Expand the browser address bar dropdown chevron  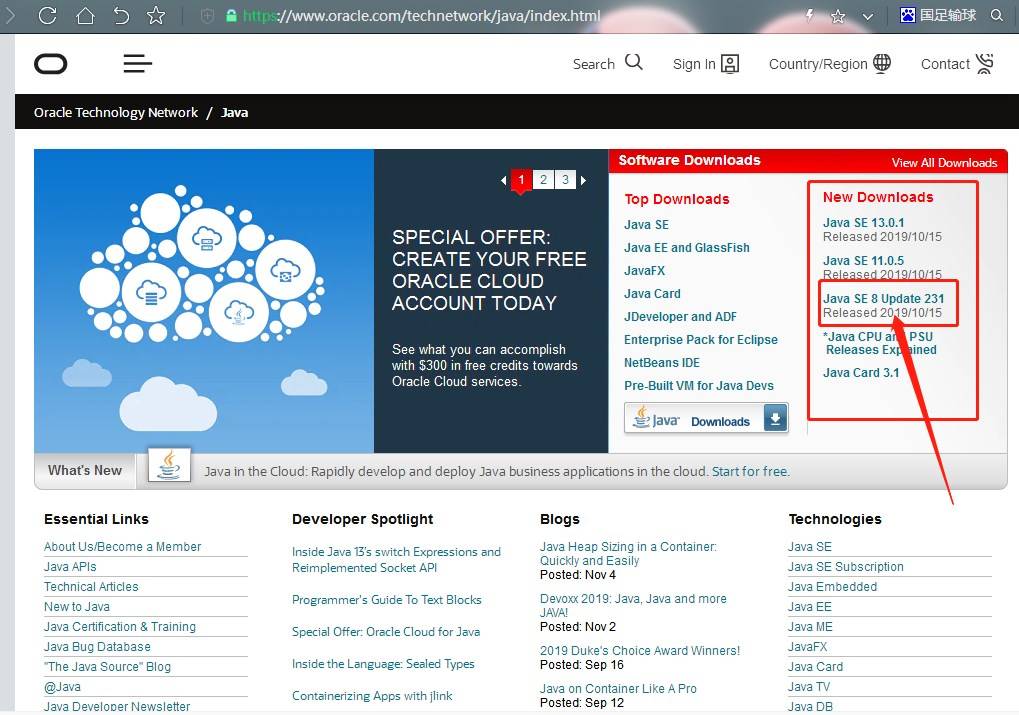tap(867, 16)
